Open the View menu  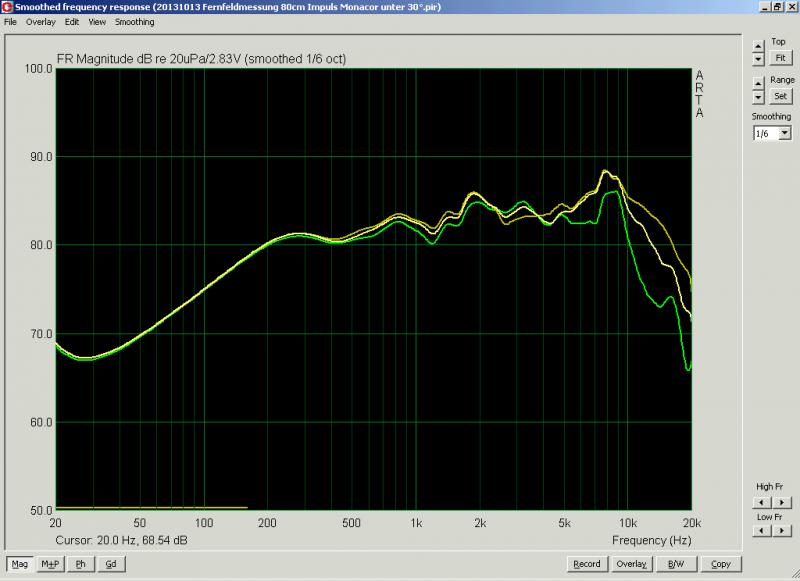point(97,22)
